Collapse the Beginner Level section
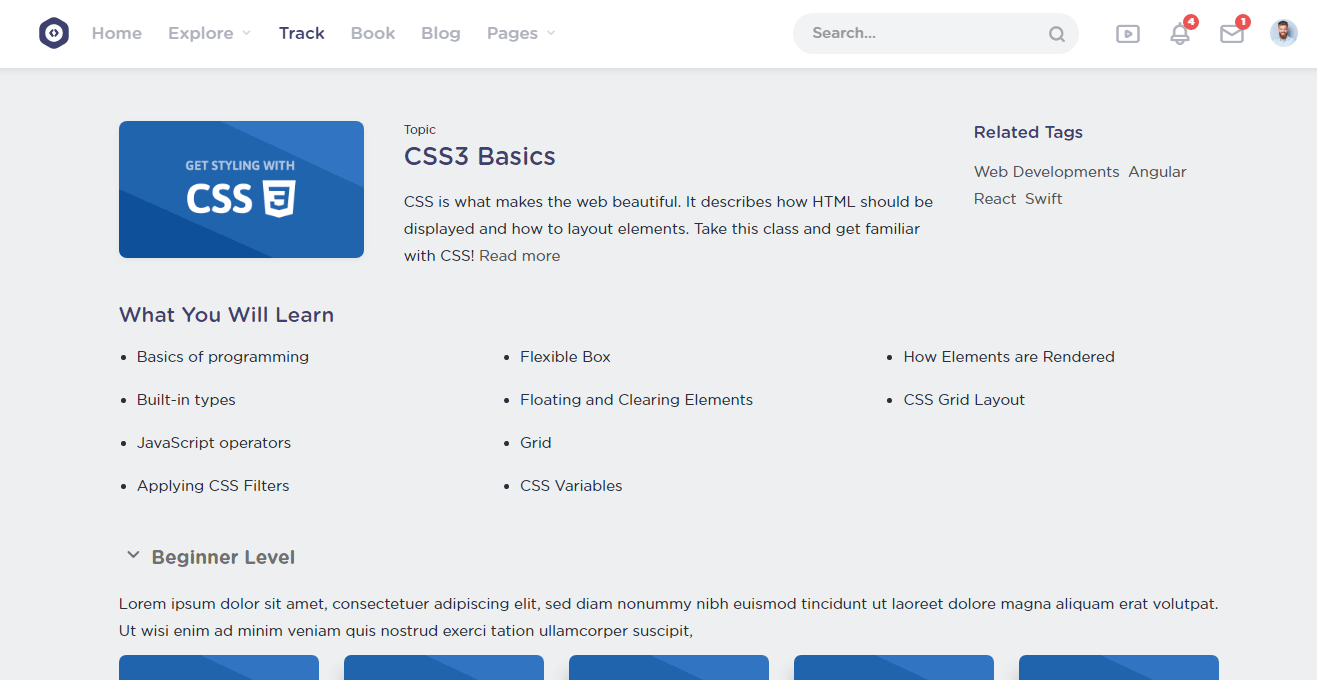The height and width of the screenshot is (680, 1317). [133, 556]
